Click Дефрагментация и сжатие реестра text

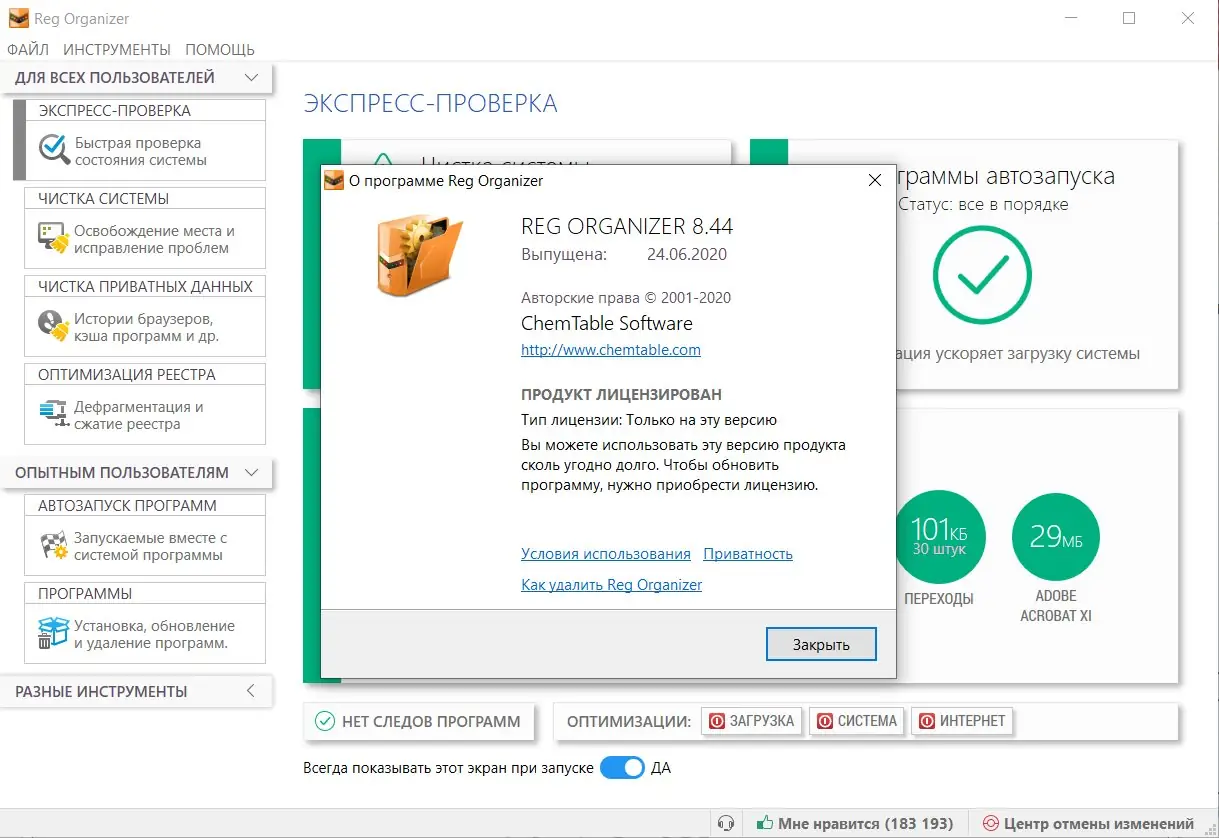point(139,415)
